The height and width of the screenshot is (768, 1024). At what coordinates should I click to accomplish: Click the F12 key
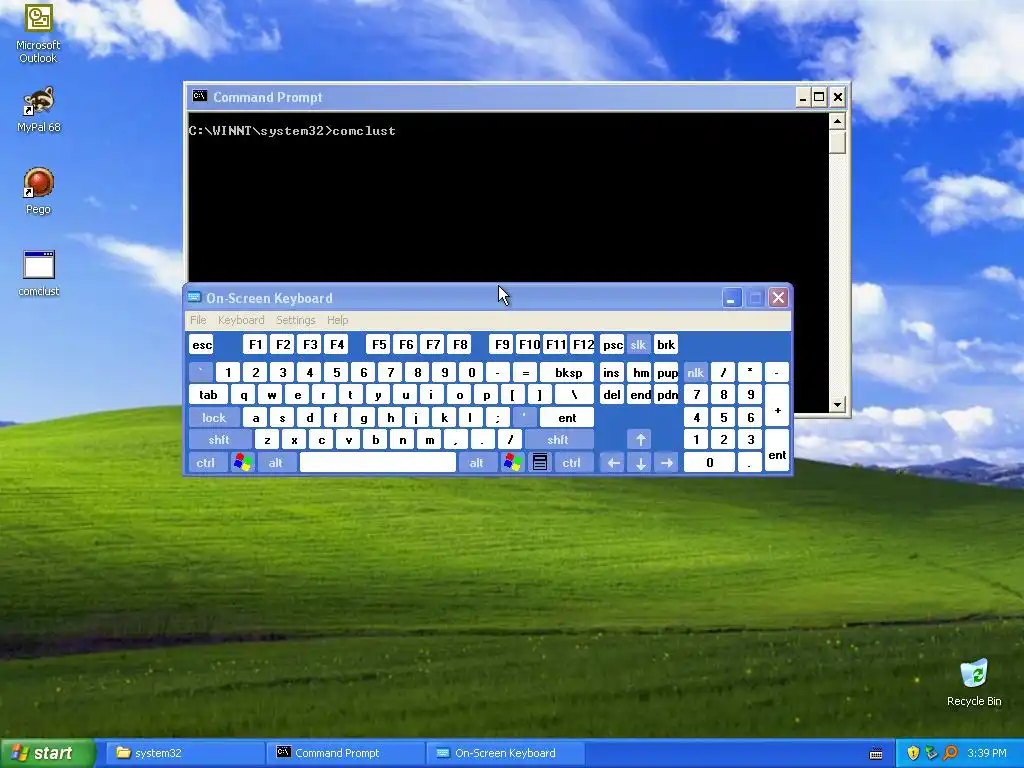click(x=583, y=345)
